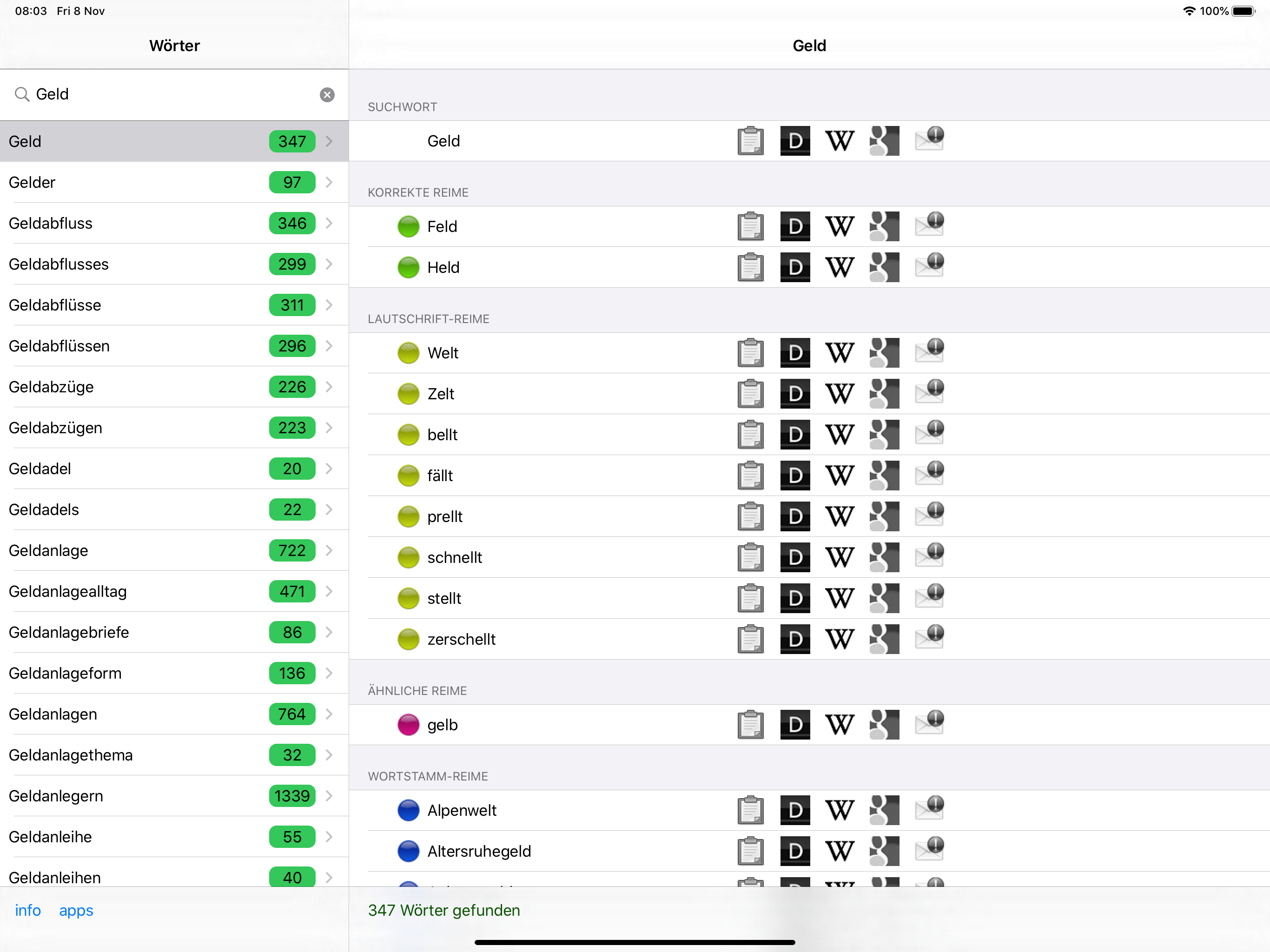
Task: Search Google for 'Welt'
Action: [x=884, y=352]
